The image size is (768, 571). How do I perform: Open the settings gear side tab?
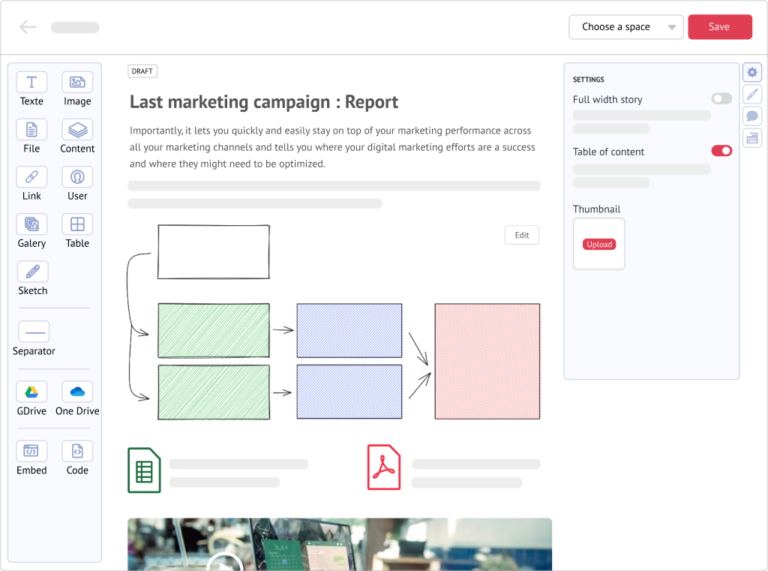point(752,73)
